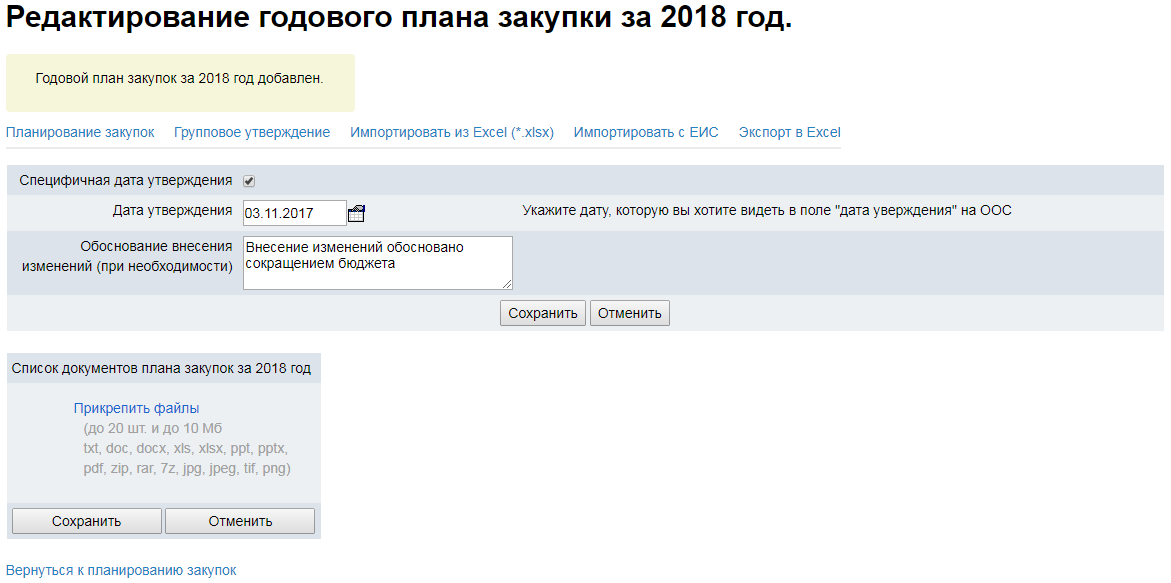
Task: Click the Дата утверждения date field
Action: click(x=294, y=213)
